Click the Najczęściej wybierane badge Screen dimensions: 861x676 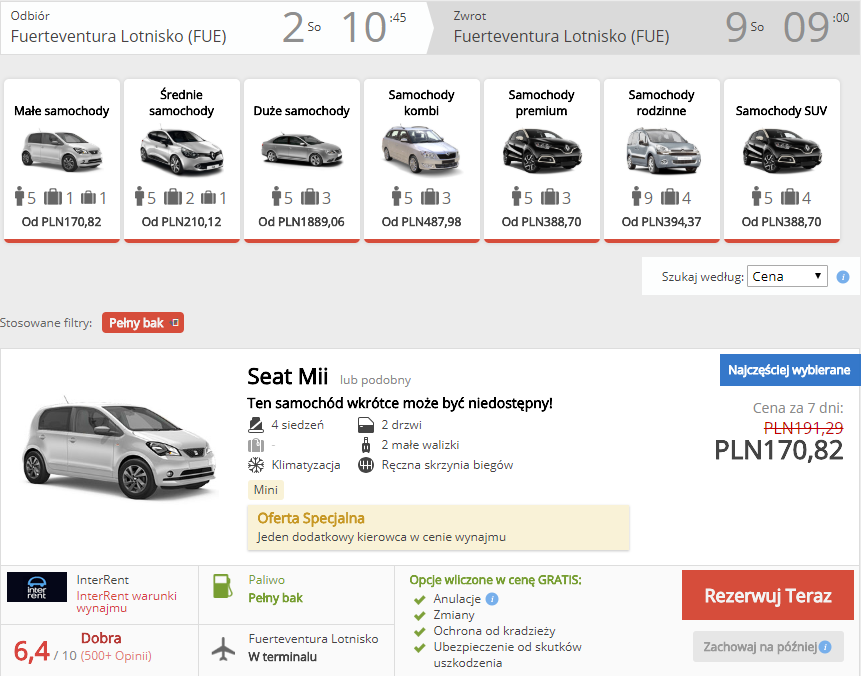click(x=789, y=370)
